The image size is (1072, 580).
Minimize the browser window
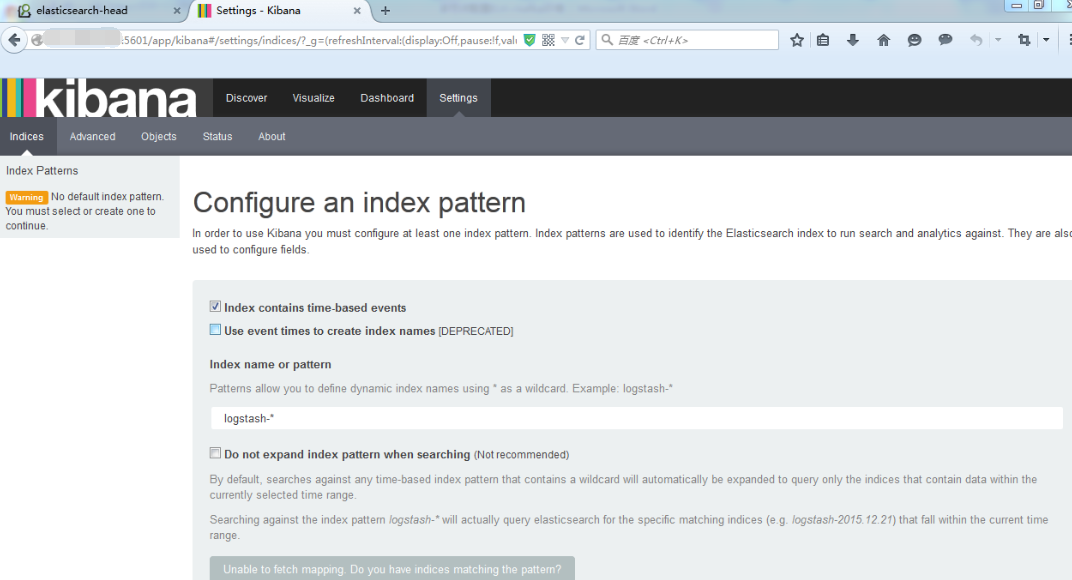1017,5
